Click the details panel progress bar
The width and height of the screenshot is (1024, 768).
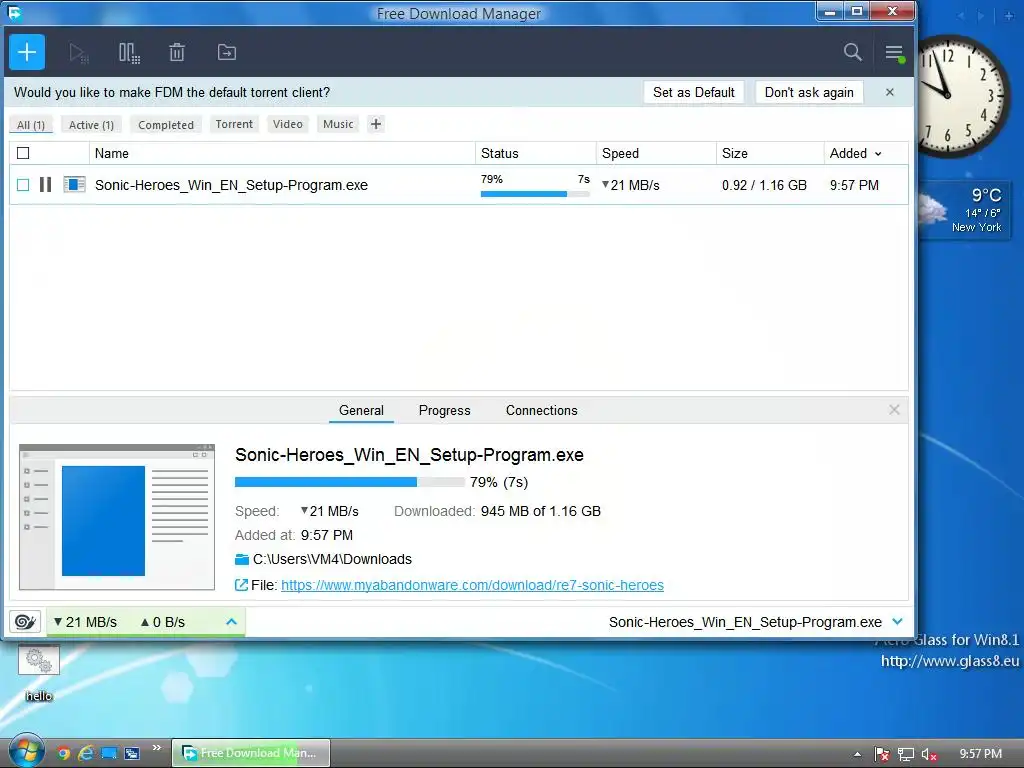pyautogui.click(x=349, y=482)
